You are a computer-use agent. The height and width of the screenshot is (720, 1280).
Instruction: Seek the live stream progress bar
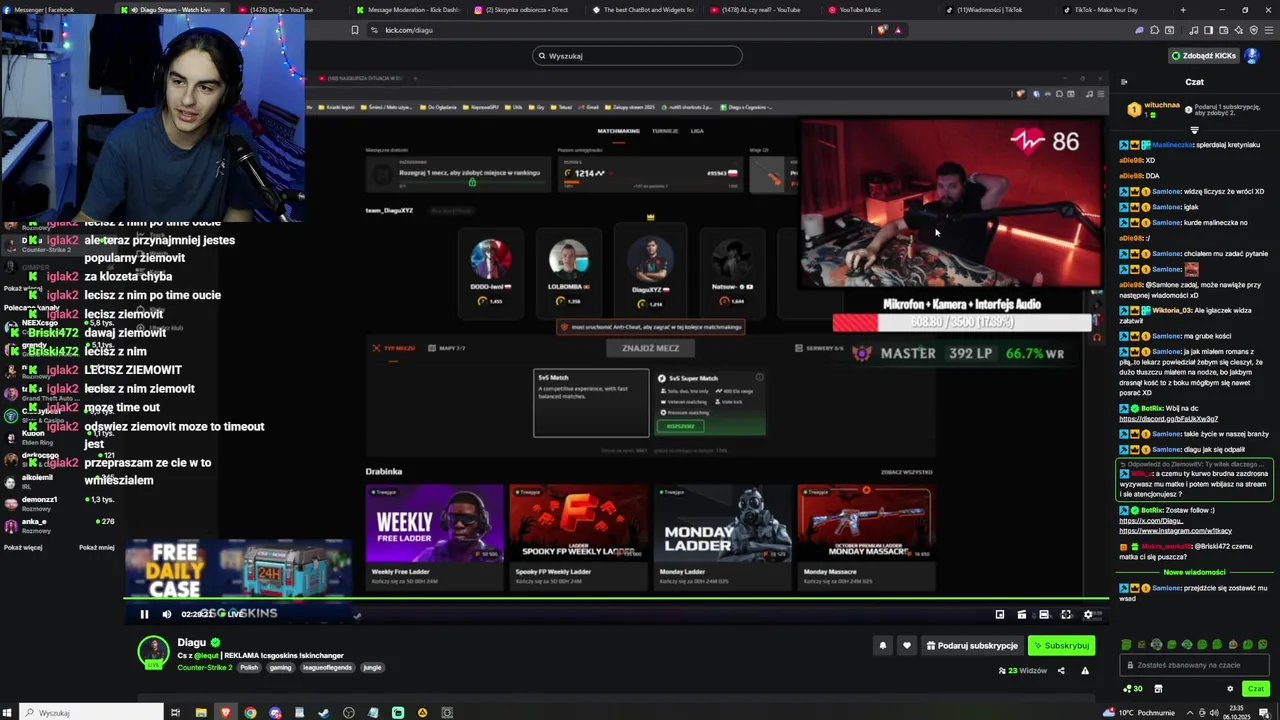pyautogui.click(x=616, y=599)
